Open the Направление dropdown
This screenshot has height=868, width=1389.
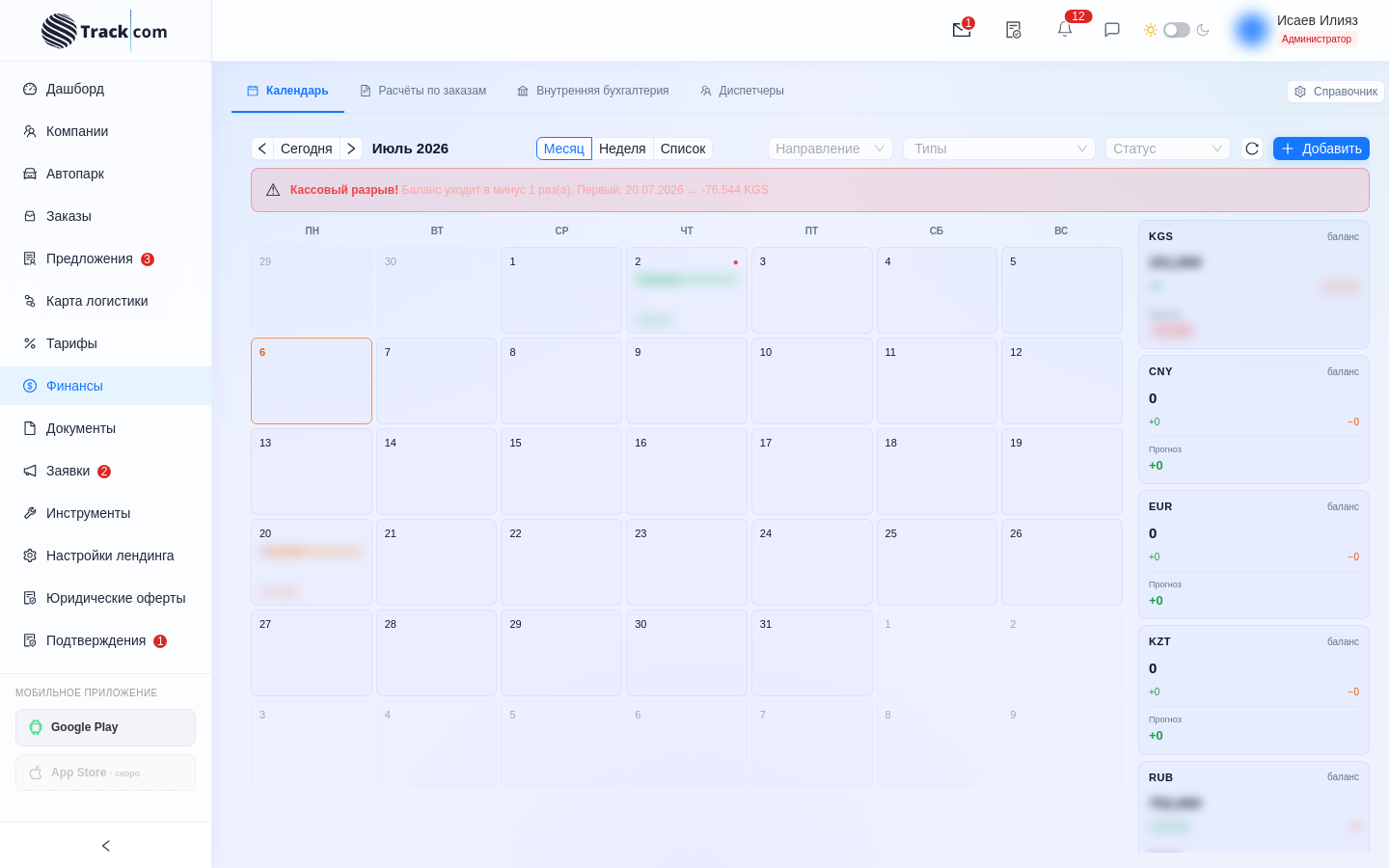click(x=831, y=149)
